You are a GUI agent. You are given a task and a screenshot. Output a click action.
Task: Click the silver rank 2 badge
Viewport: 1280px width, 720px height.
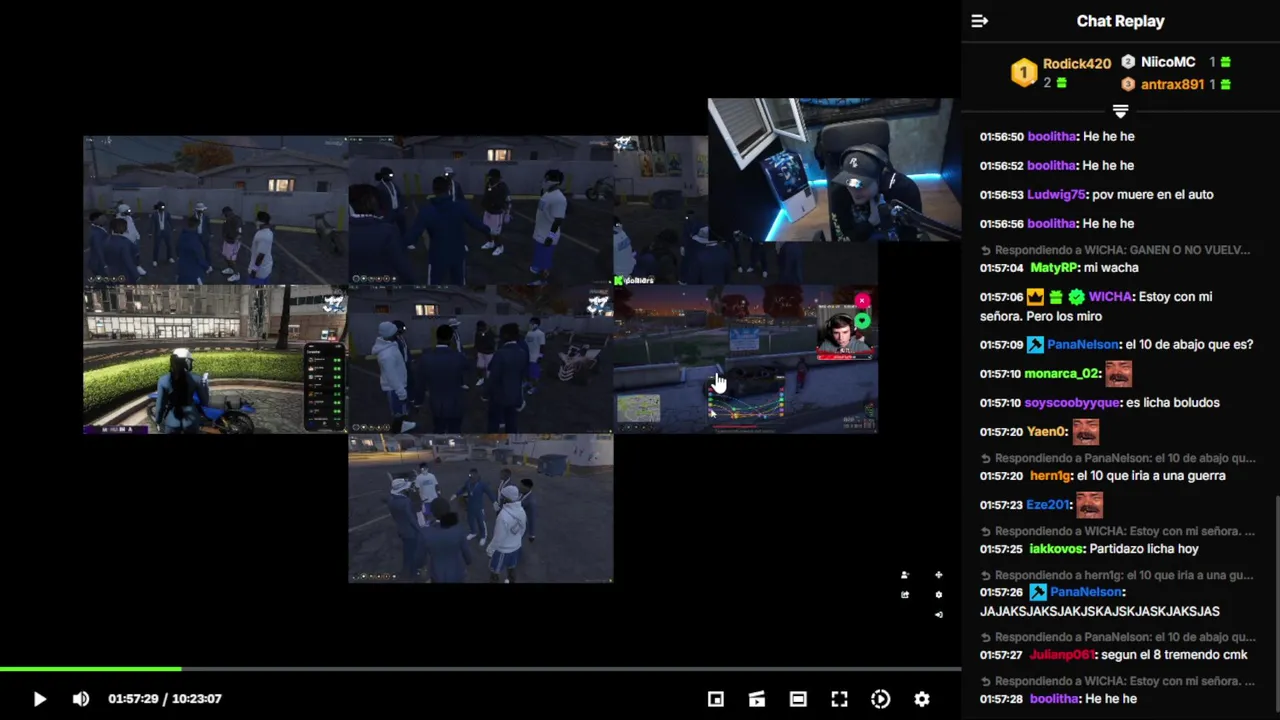point(1128,62)
